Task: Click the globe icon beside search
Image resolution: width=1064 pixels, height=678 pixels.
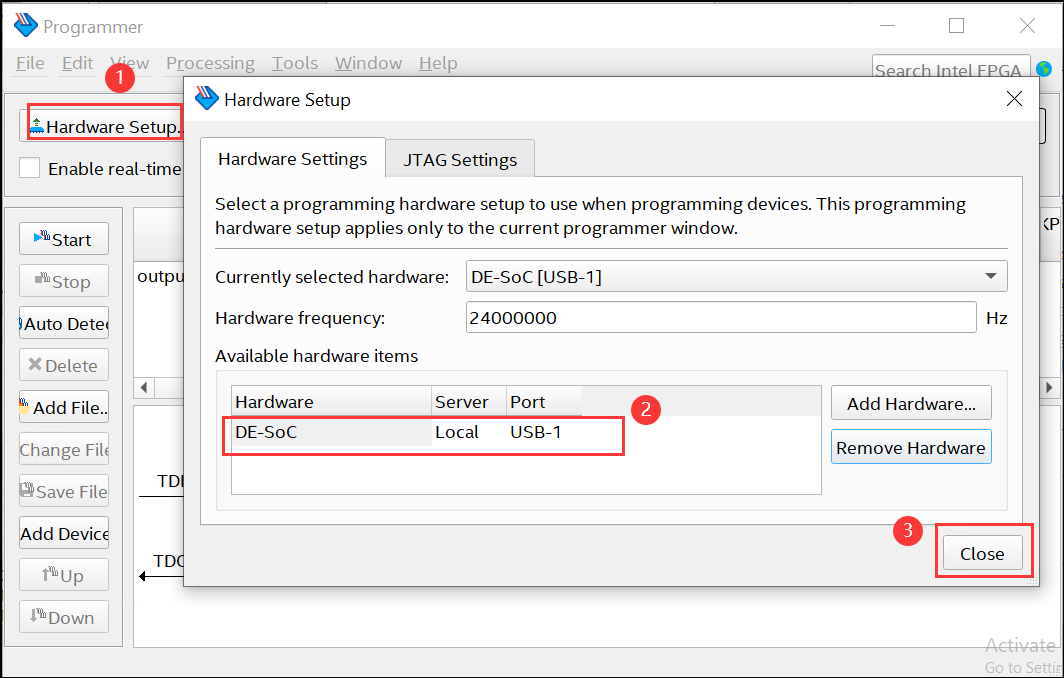Action: [1044, 69]
